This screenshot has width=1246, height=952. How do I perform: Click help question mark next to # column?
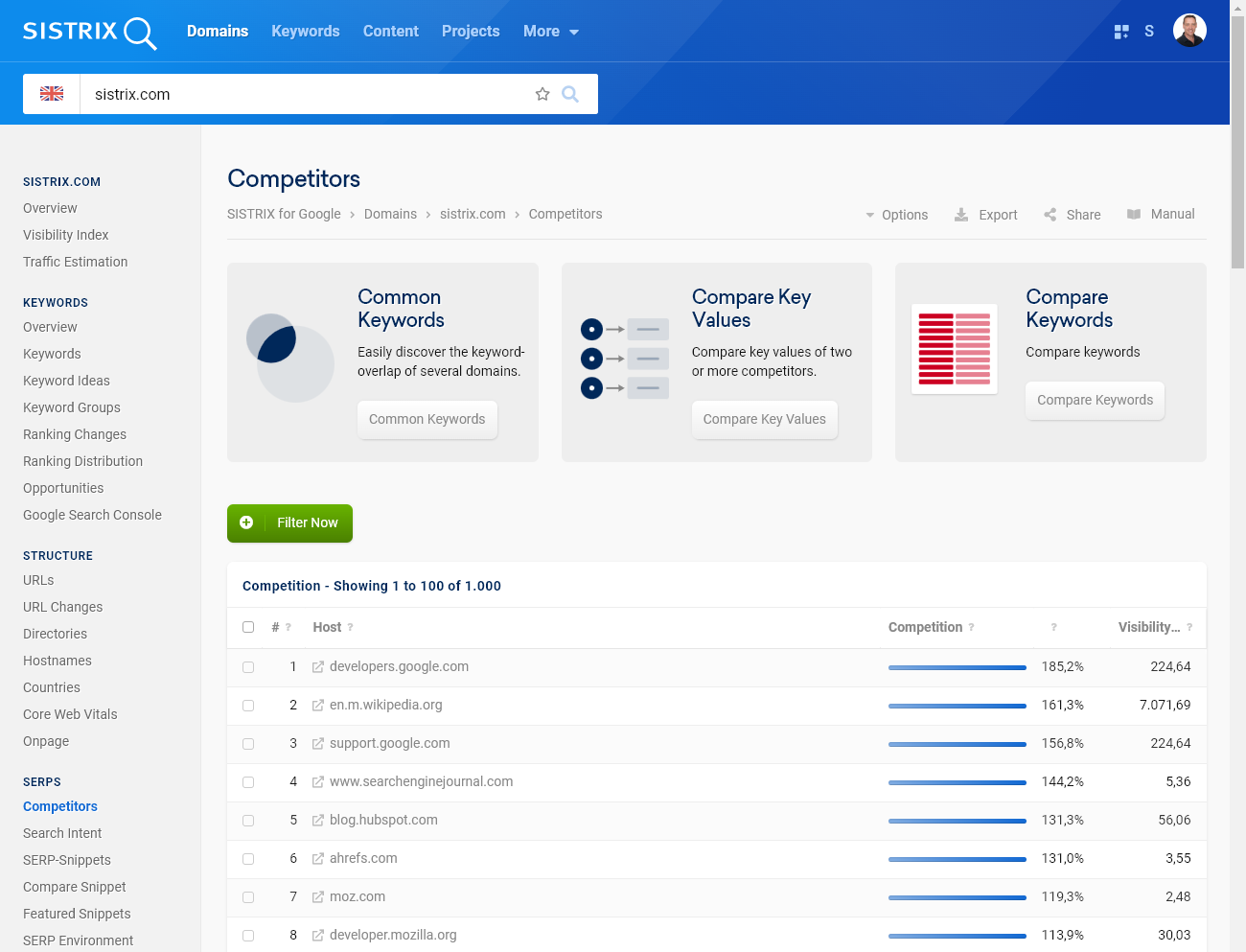(x=288, y=627)
